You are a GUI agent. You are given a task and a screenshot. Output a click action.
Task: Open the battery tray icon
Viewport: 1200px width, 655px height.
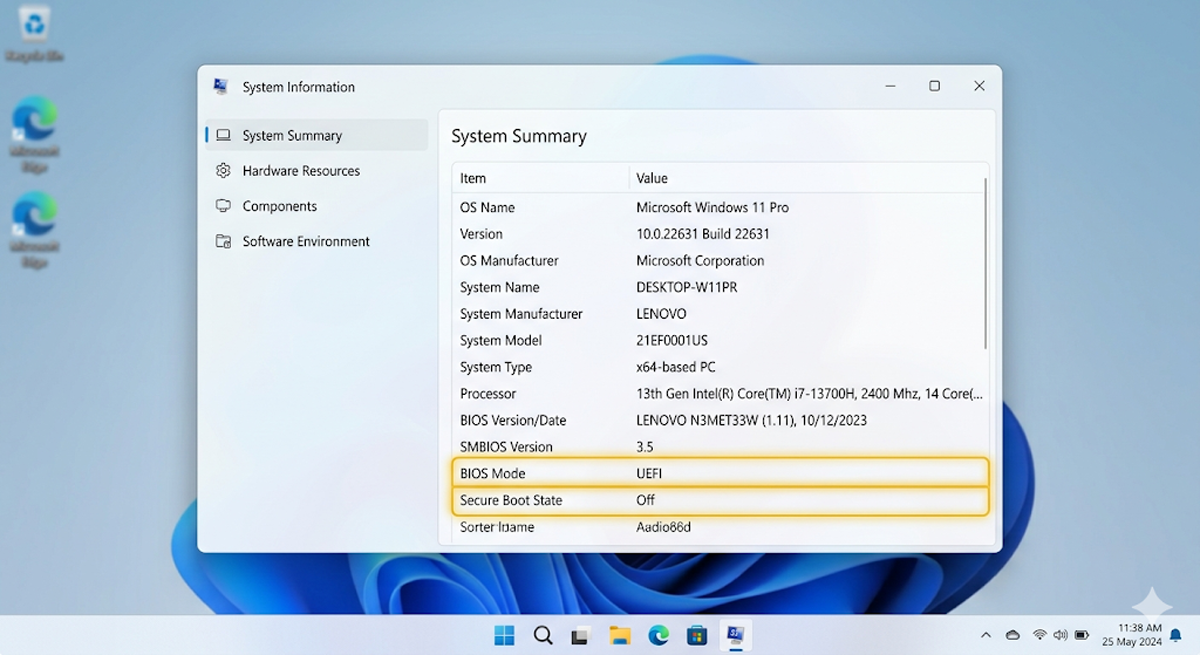click(x=1082, y=635)
